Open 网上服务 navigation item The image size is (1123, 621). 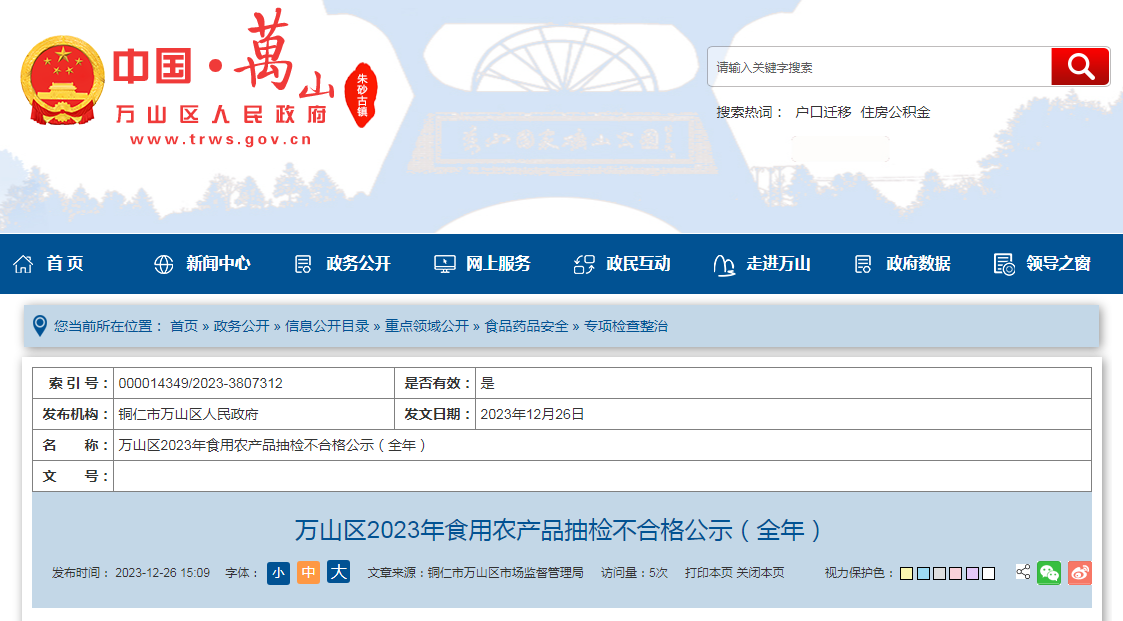coord(482,264)
